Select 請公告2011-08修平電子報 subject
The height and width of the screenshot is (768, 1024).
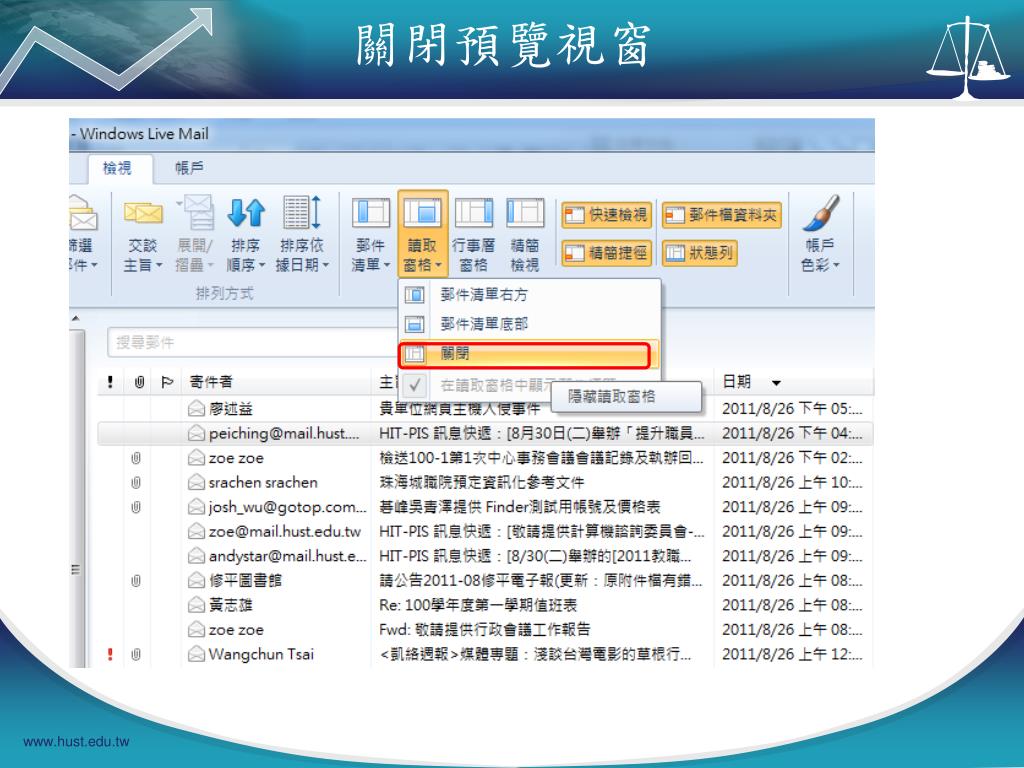(541, 581)
